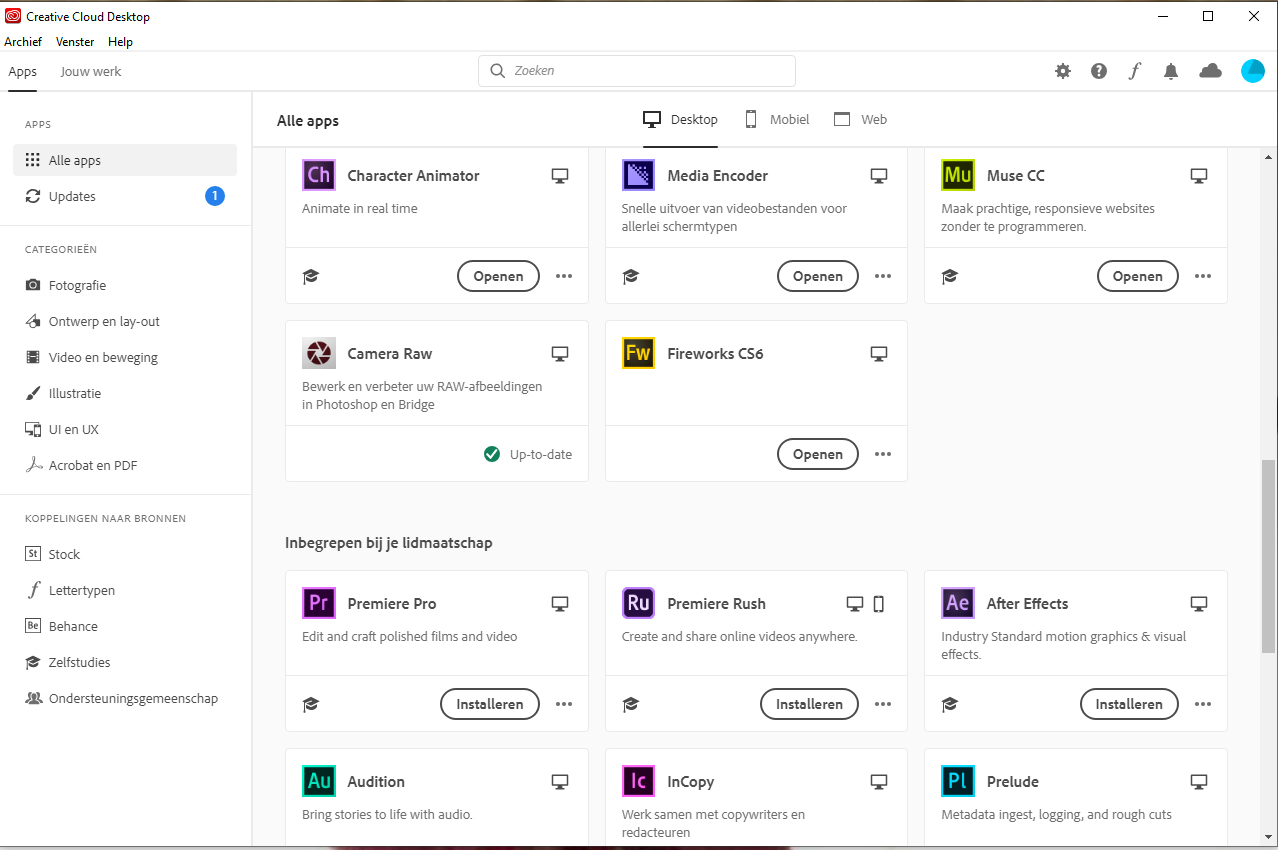Switch to the Jouw werk tab
1278x850 pixels.
click(91, 72)
